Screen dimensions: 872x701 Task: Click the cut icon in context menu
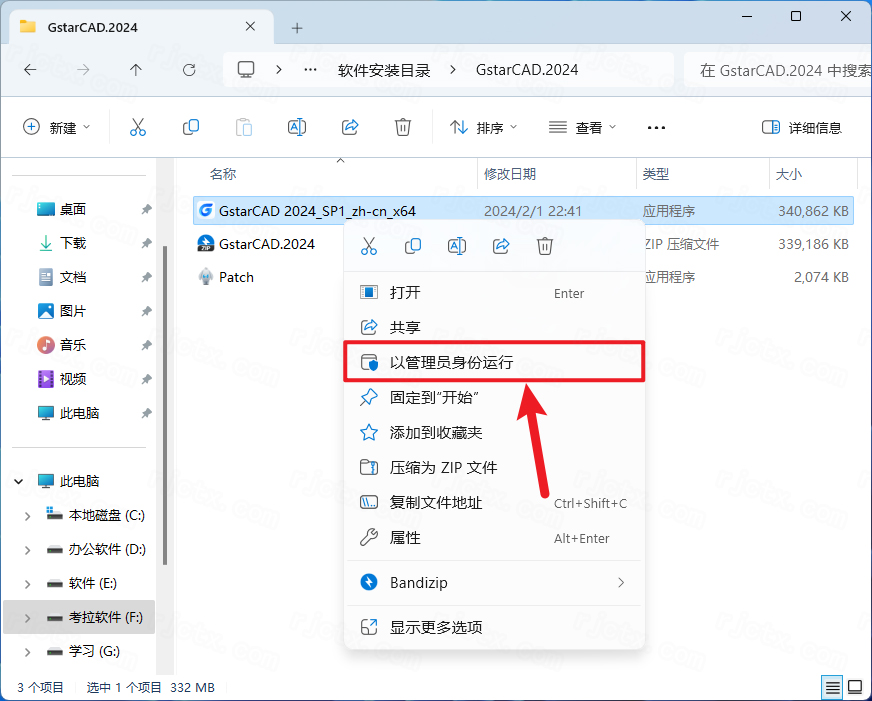(369, 246)
